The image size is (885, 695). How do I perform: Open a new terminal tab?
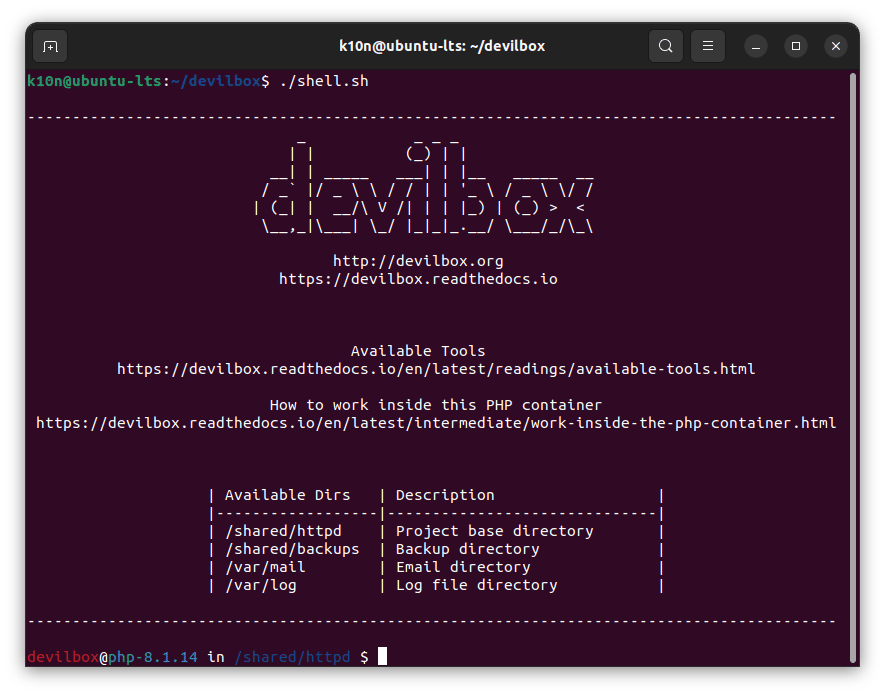click(x=50, y=46)
